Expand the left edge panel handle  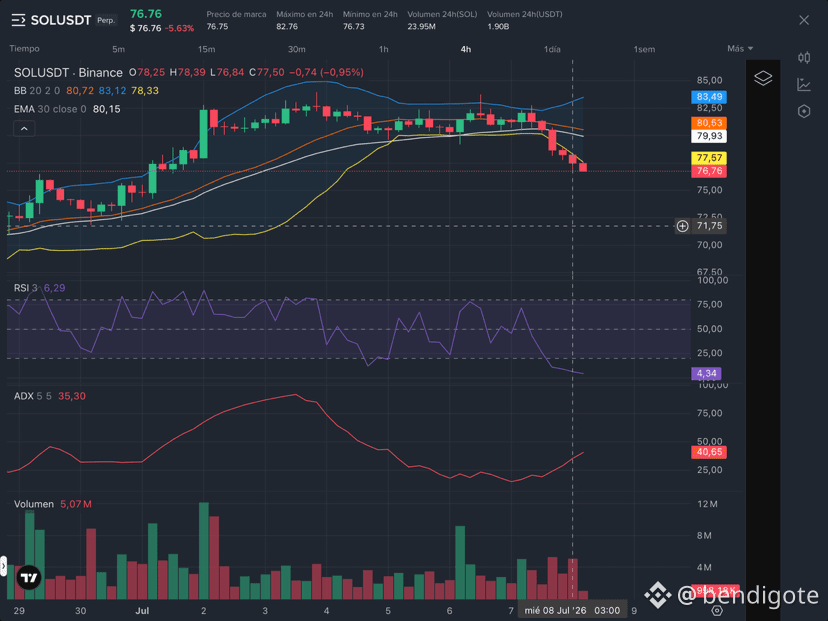(x=3, y=566)
